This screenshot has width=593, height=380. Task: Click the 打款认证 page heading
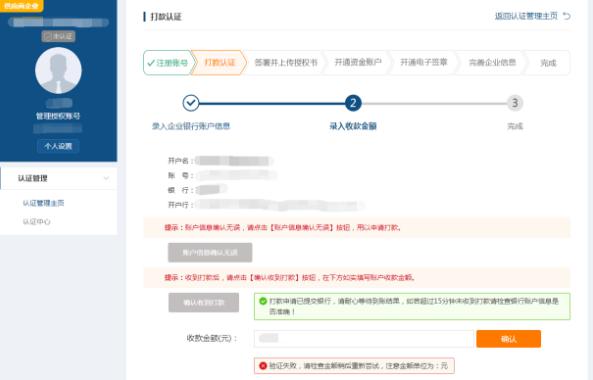[x=166, y=17]
